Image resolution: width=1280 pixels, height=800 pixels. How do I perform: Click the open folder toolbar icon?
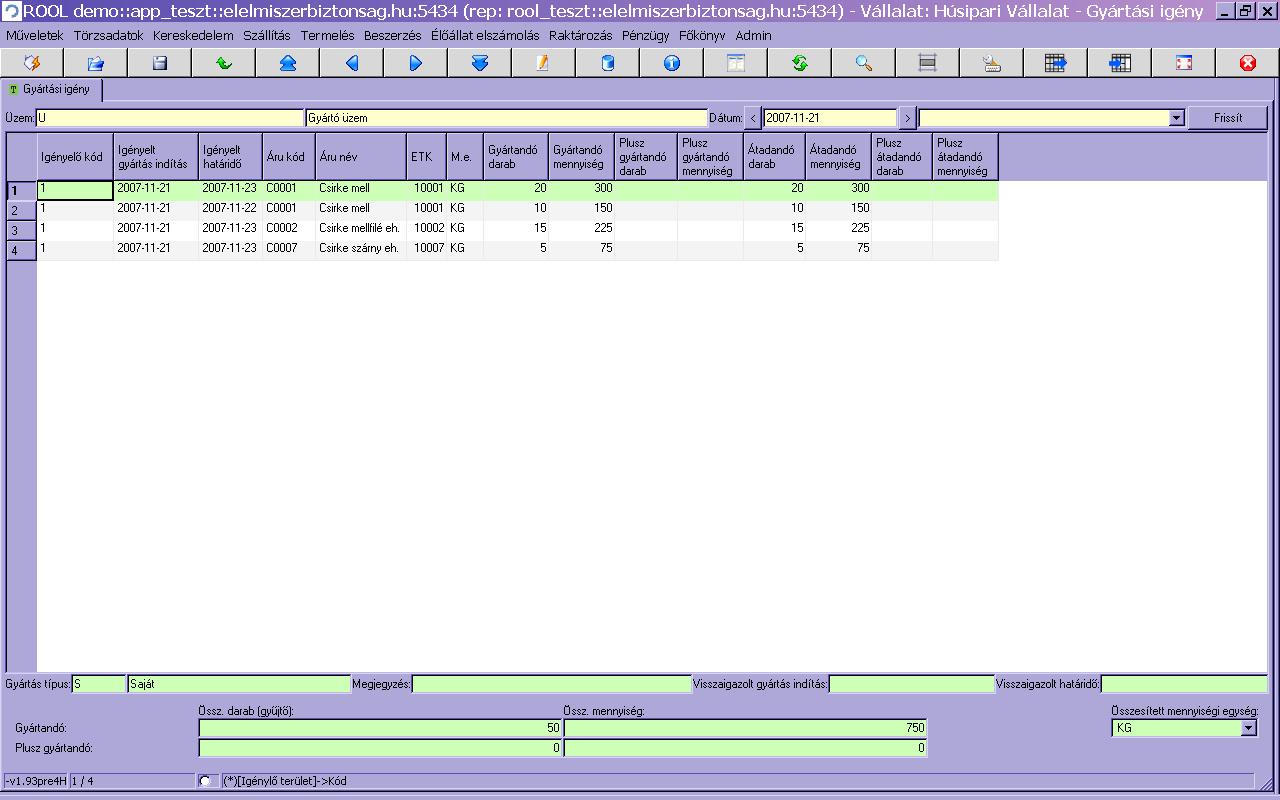[95, 63]
